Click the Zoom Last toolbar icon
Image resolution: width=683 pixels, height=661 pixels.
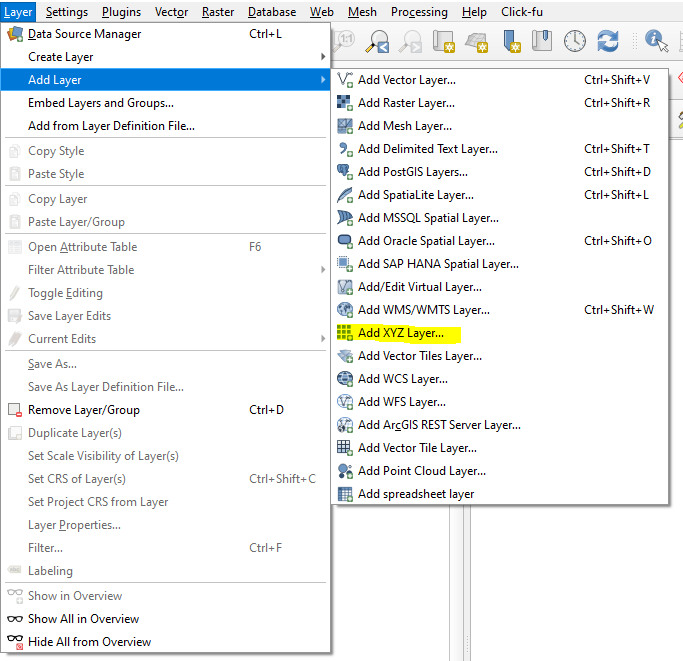pyautogui.click(x=377, y=41)
